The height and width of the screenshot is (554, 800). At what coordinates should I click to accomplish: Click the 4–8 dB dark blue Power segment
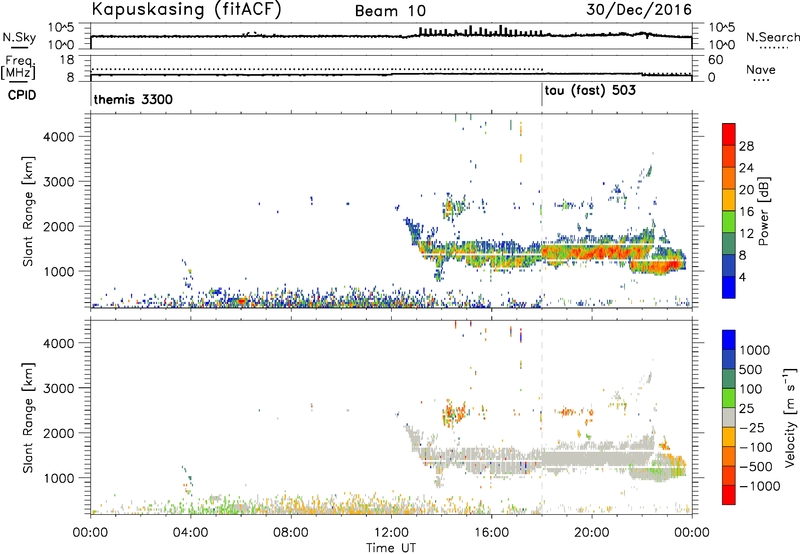point(729,265)
